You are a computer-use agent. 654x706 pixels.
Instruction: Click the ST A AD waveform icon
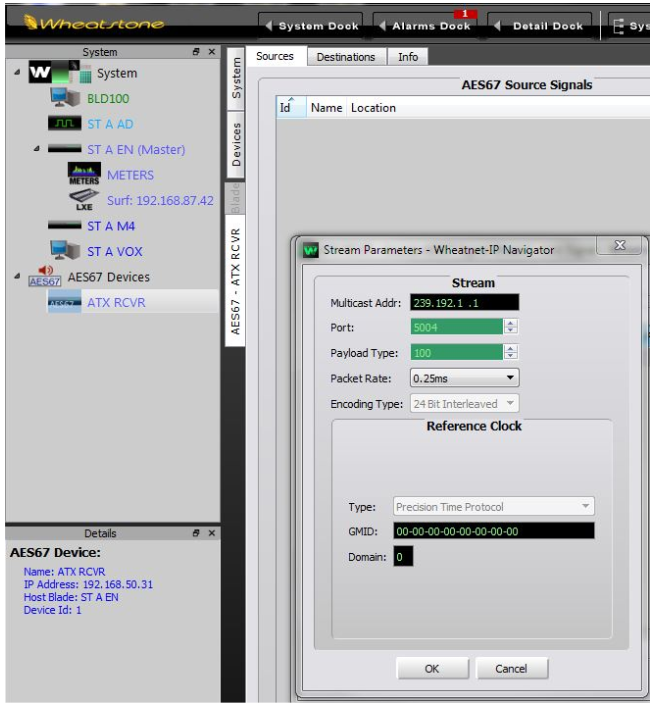pos(65,123)
